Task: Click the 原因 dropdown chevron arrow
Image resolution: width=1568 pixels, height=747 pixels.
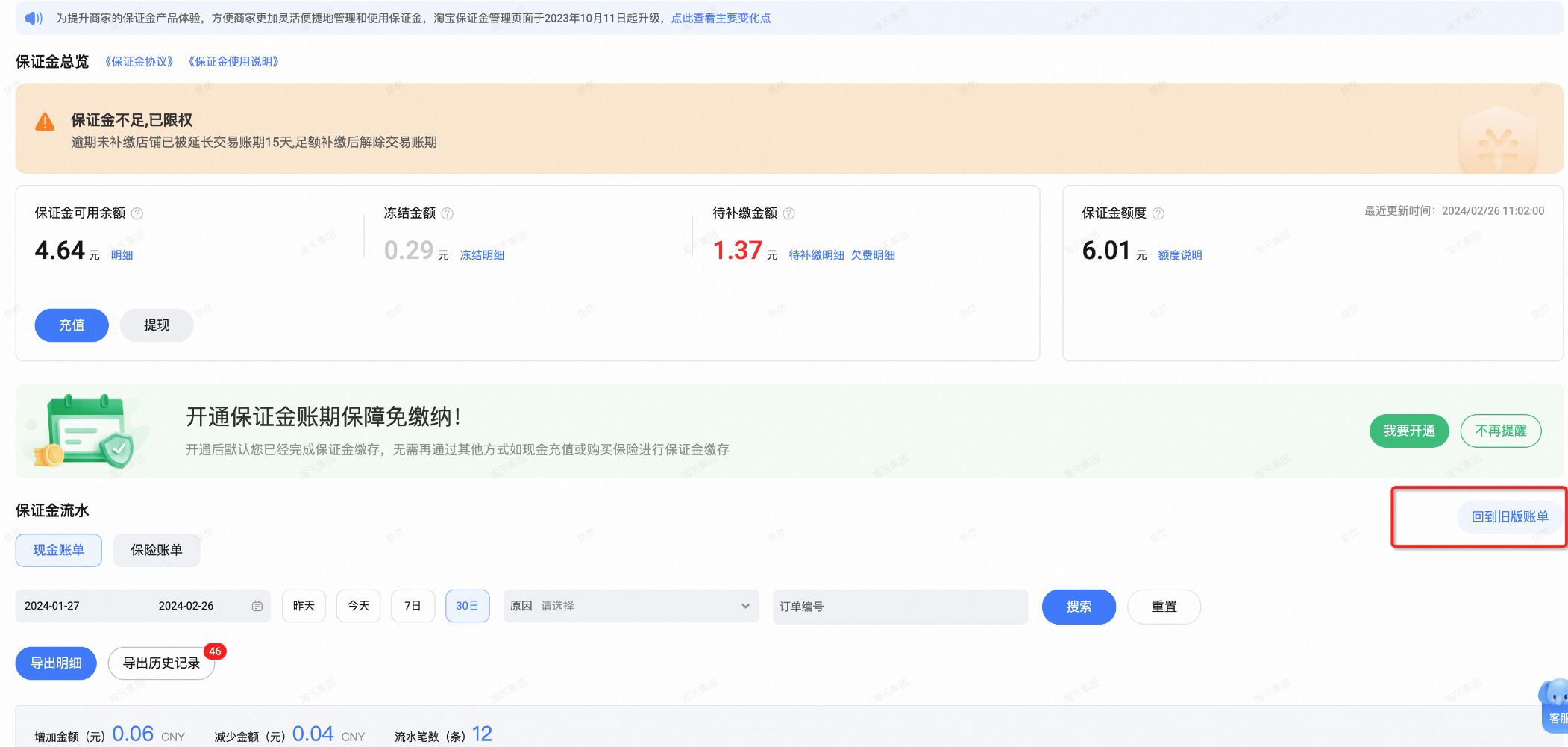Action: pyautogui.click(x=745, y=606)
